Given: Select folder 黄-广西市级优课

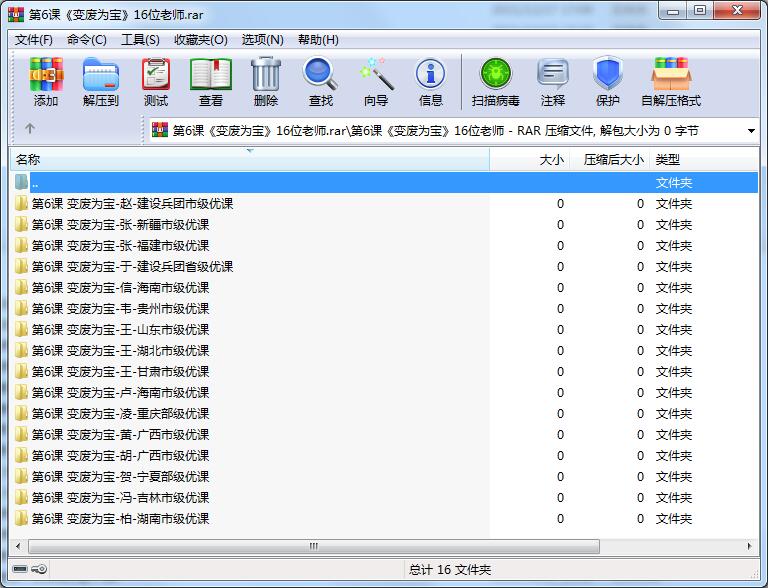Looking at the screenshot, I should (385, 435).
